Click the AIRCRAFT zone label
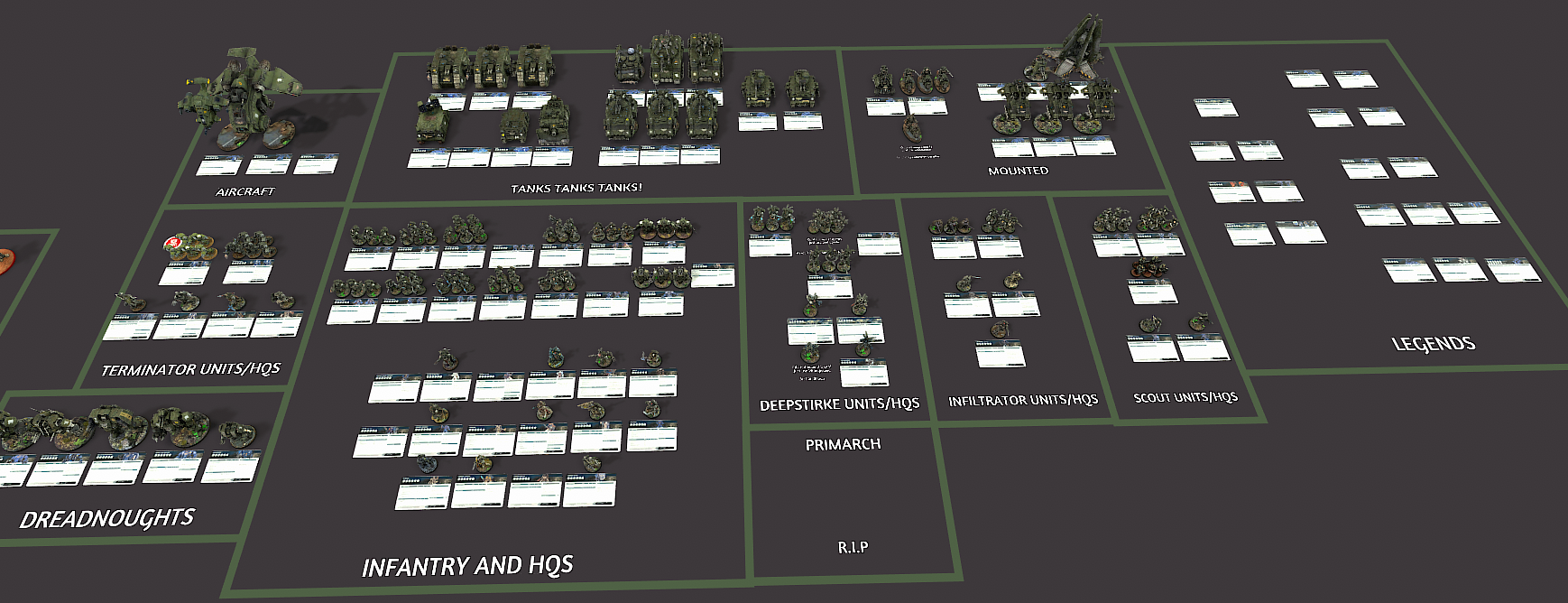This screenshot has height=603, width=1568. click(x=244, y=191)
